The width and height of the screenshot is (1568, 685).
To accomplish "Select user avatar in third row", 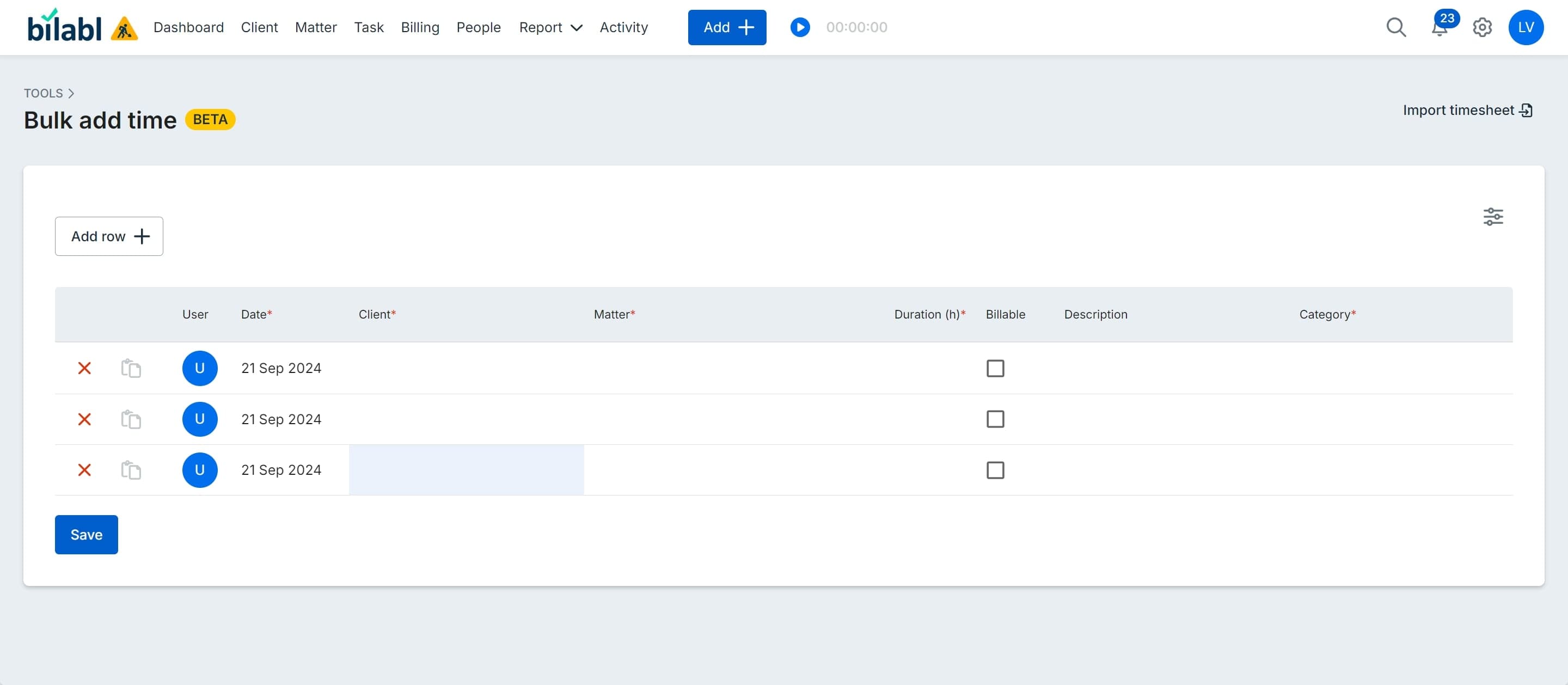I will tap(200, 470).
